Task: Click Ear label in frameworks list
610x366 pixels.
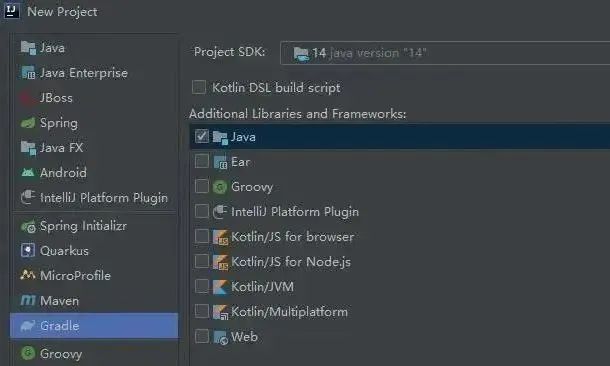Action: point(240,162)
